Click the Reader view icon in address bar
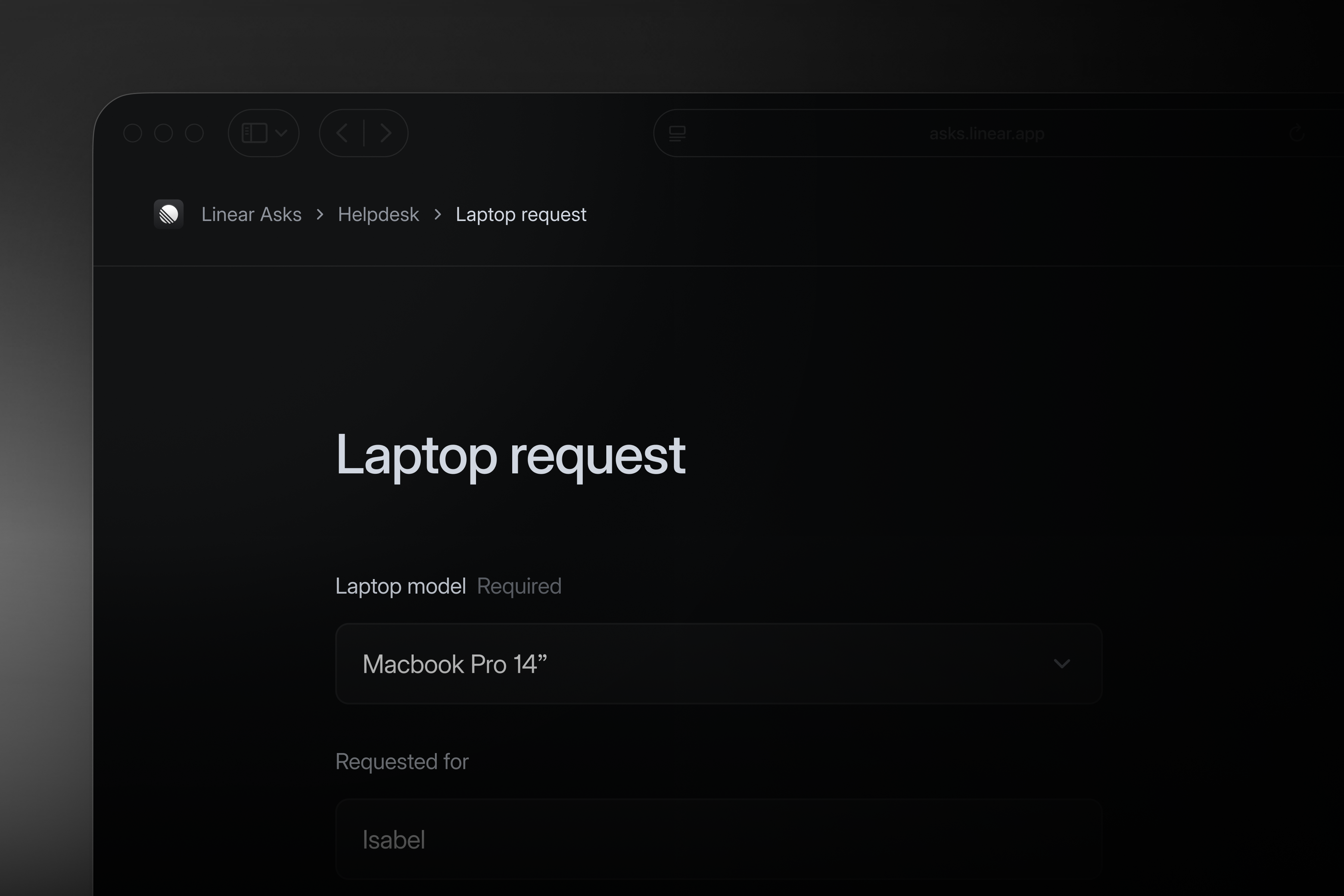The height and width of the screenshot is (896, 1344). point(677,133)
